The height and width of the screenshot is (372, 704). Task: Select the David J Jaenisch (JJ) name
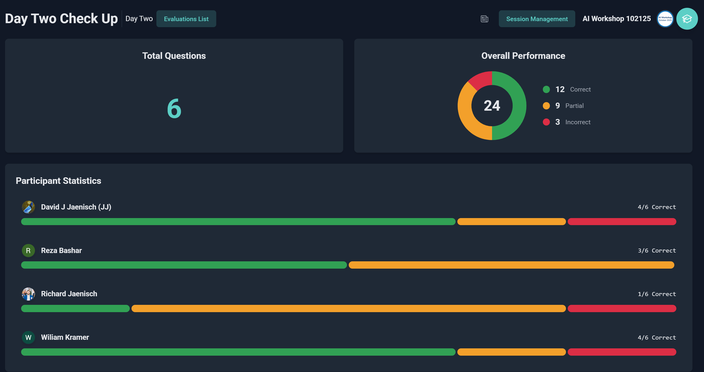[76, 207]
